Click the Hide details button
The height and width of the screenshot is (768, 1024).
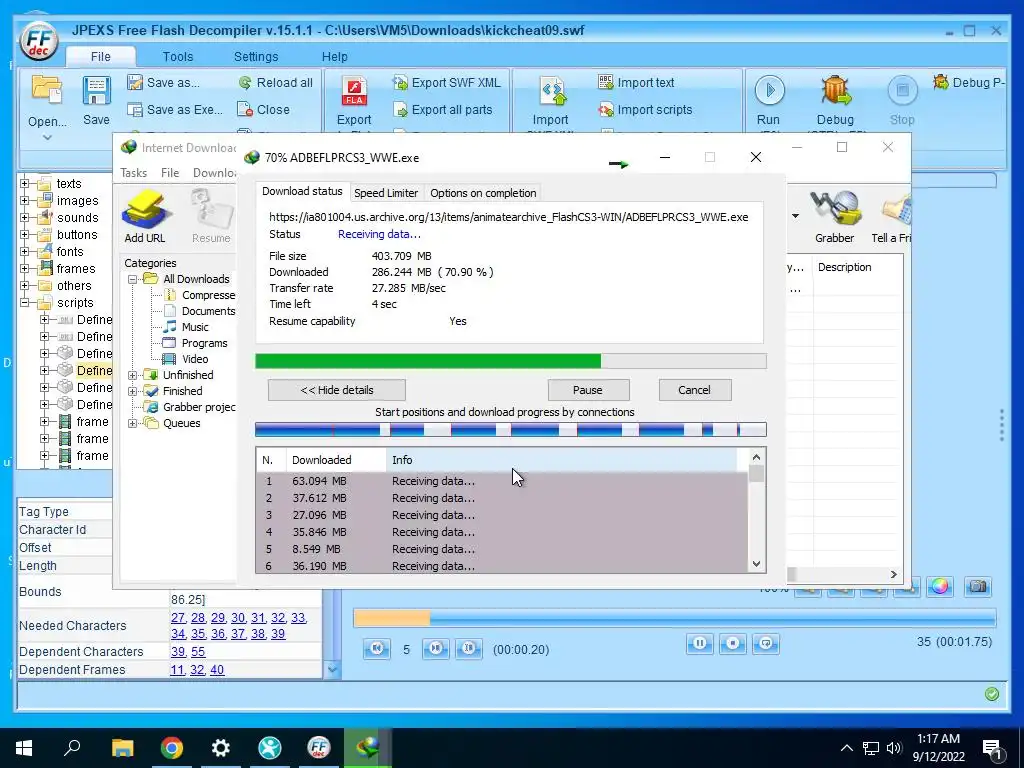coord(336,390)
